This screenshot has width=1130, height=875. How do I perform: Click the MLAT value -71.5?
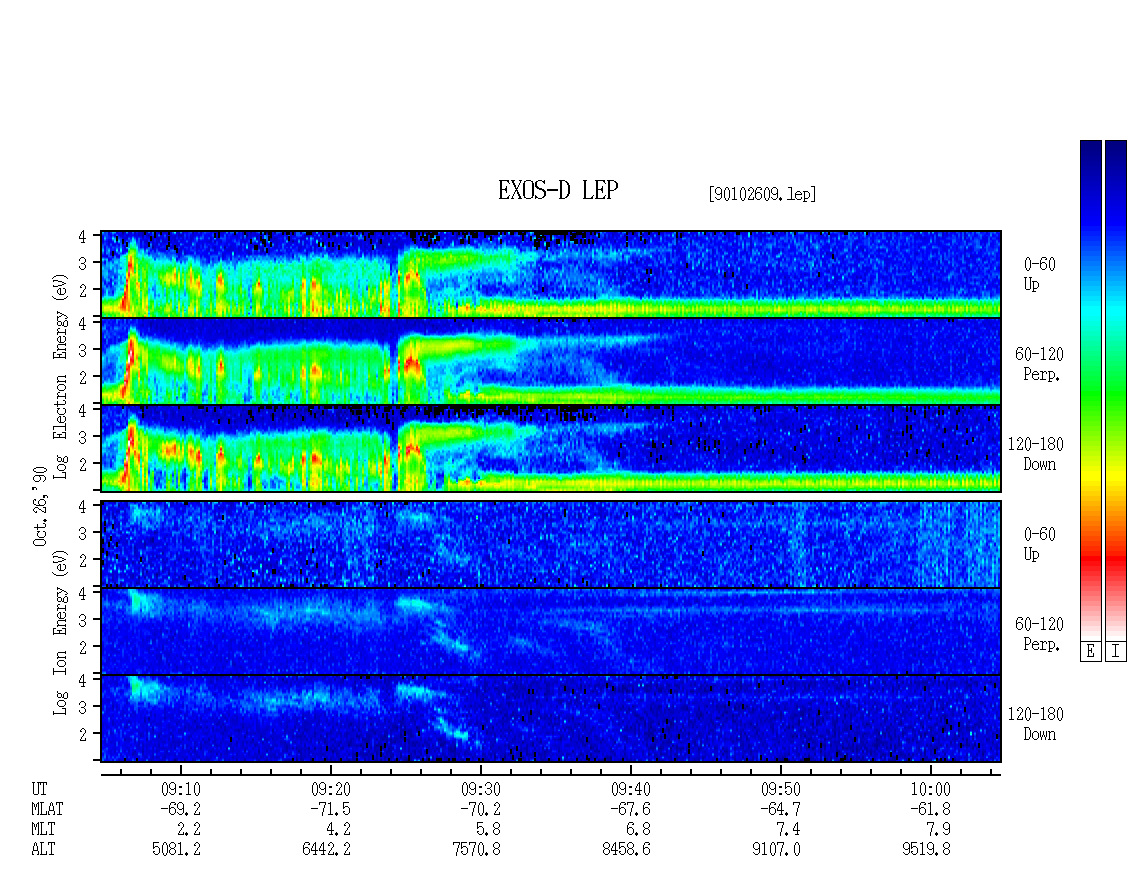(x=330, y=809)
